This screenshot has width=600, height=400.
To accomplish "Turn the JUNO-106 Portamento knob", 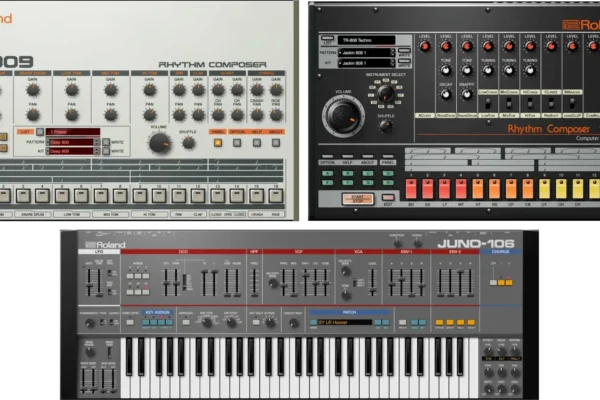I will coord(90,323).
